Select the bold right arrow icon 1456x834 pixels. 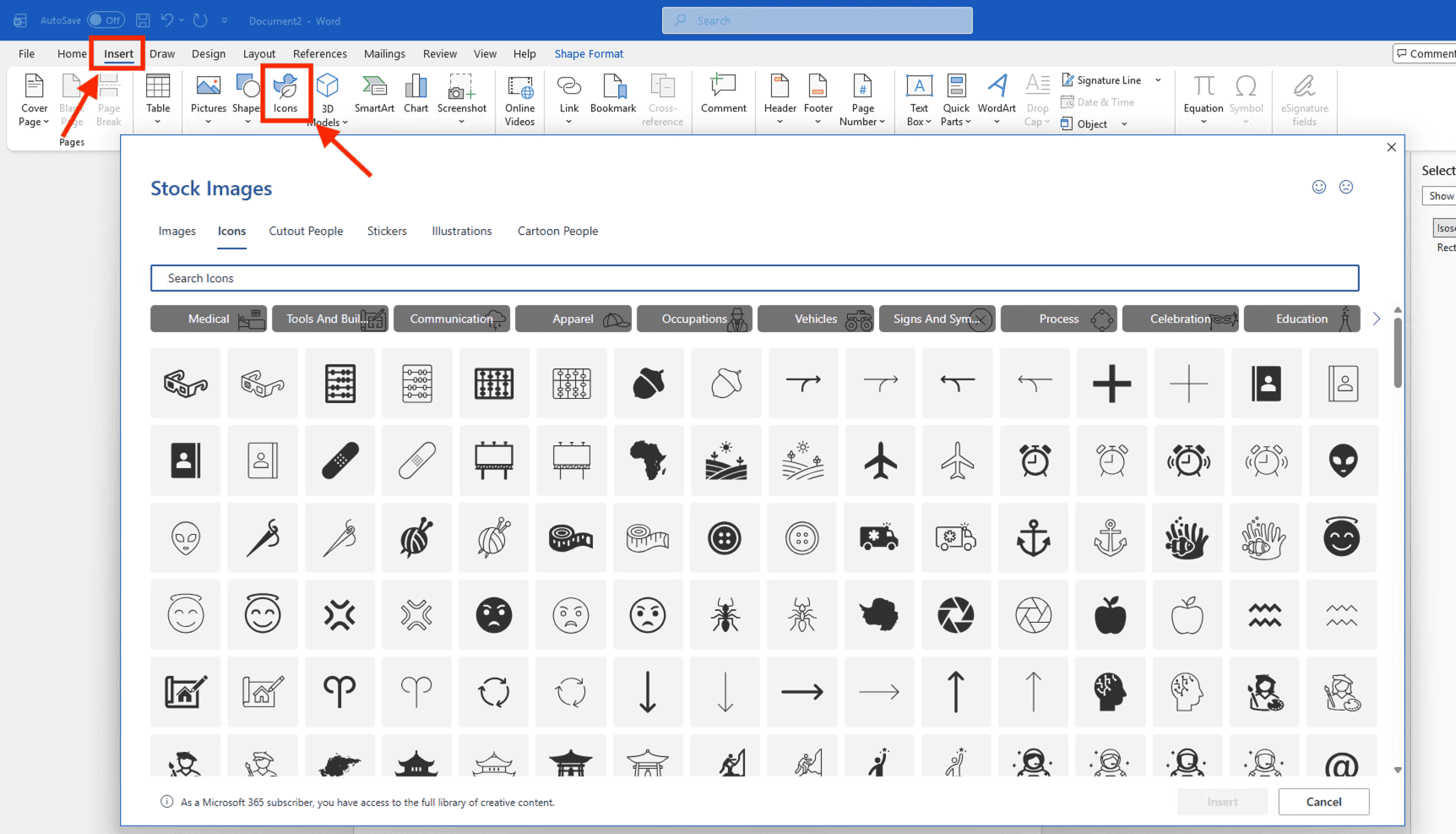[x=801, y=691]
